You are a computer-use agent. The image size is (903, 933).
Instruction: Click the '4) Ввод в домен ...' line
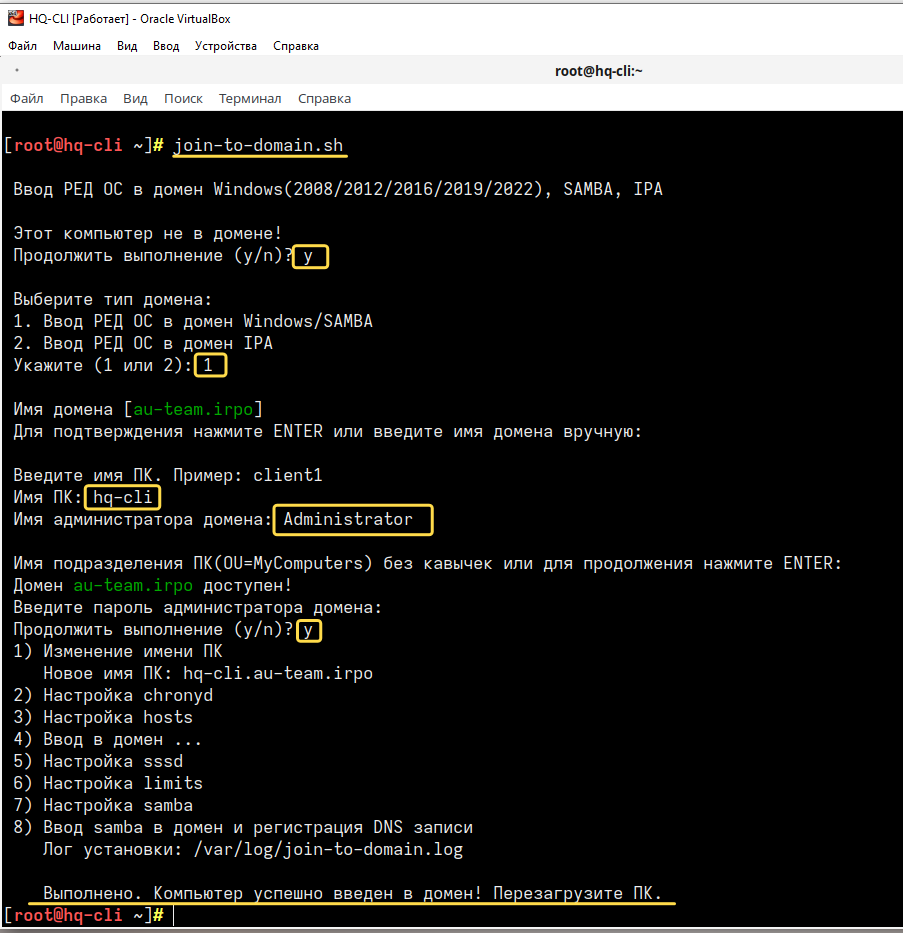108,740
